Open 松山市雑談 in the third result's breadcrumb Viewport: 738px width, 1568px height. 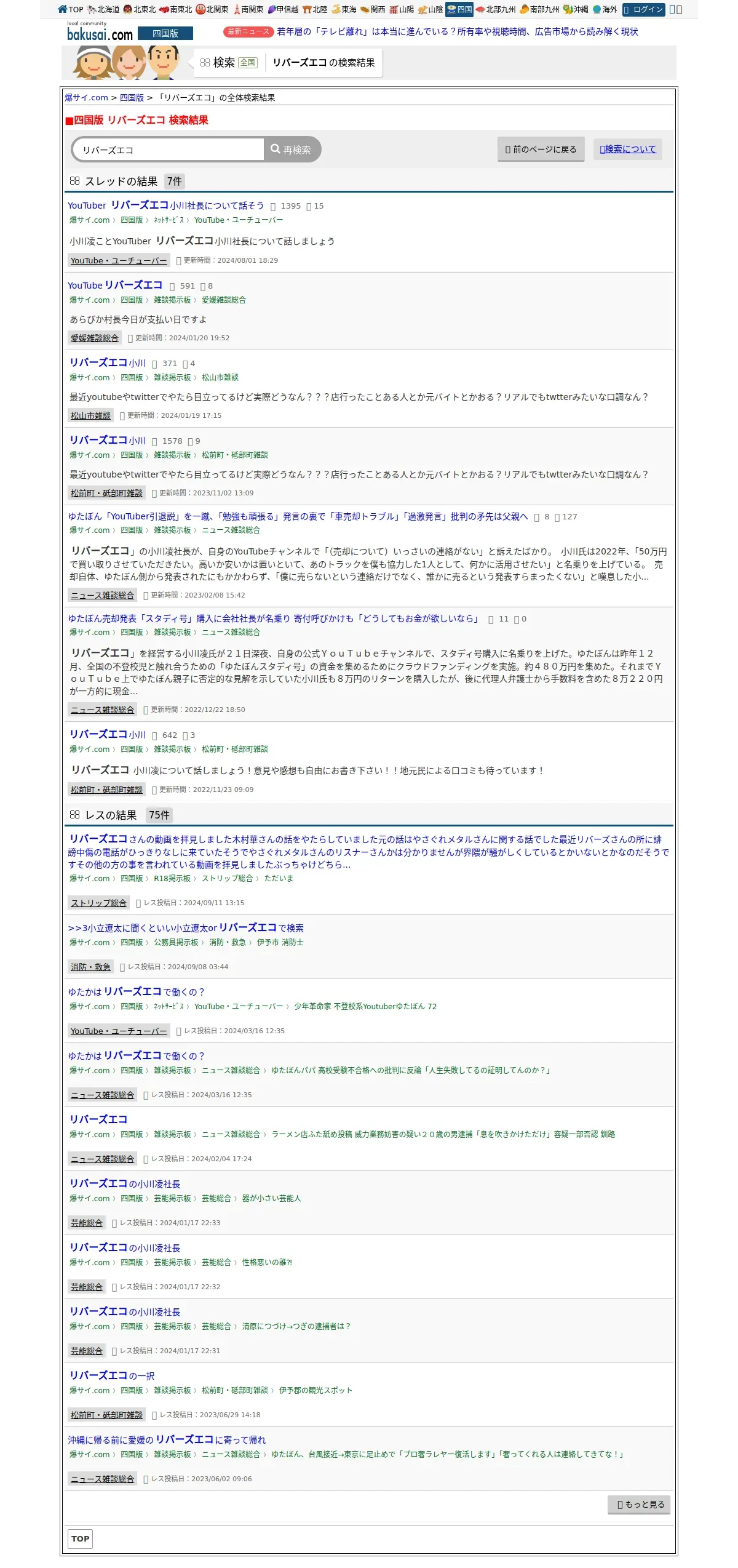(x=220, y=377)
